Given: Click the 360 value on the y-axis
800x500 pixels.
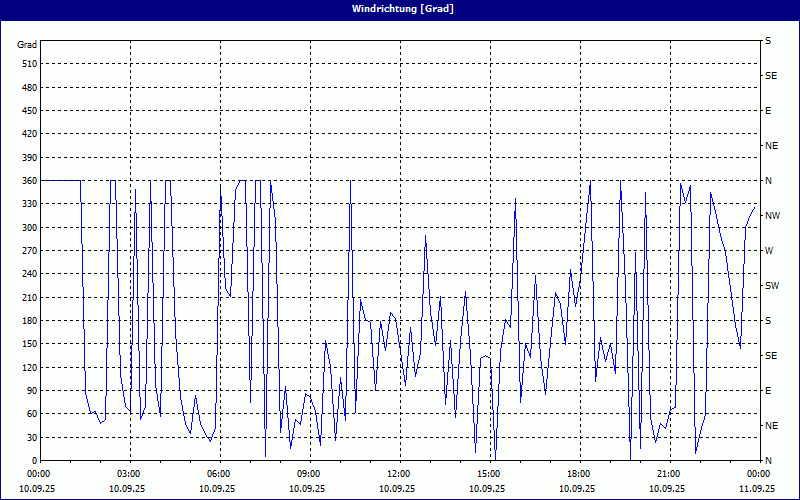Looking at the screenshot, I should pyautogui.click(x=27, y=180).
